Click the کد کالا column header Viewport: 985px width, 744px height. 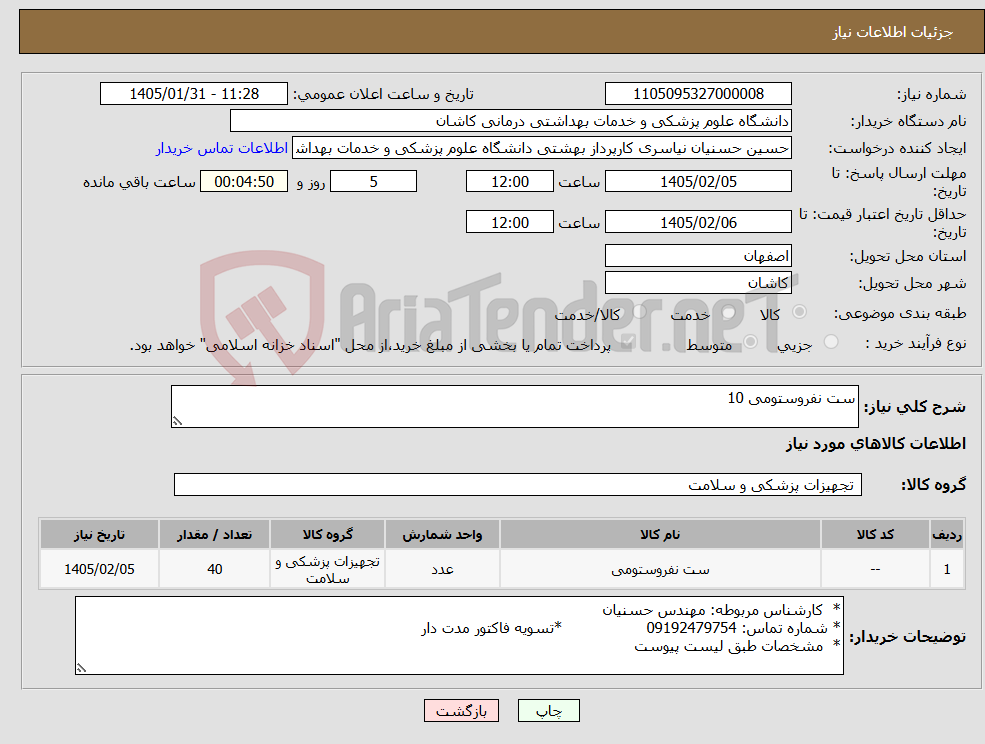pos(875,534)
